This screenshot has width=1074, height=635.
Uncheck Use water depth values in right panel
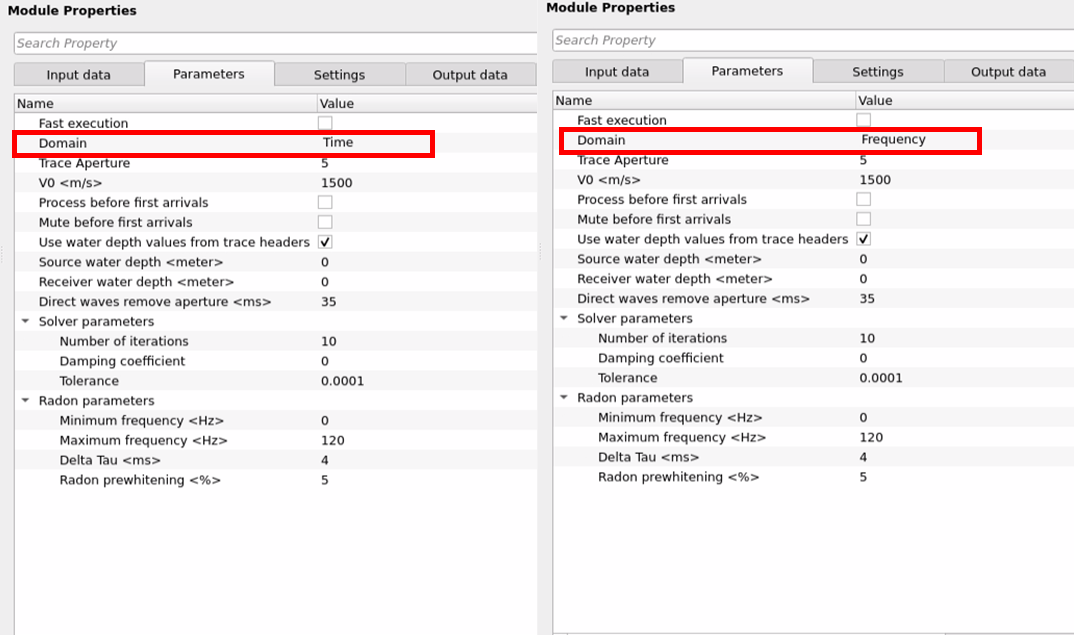click(x=864, y=239)
